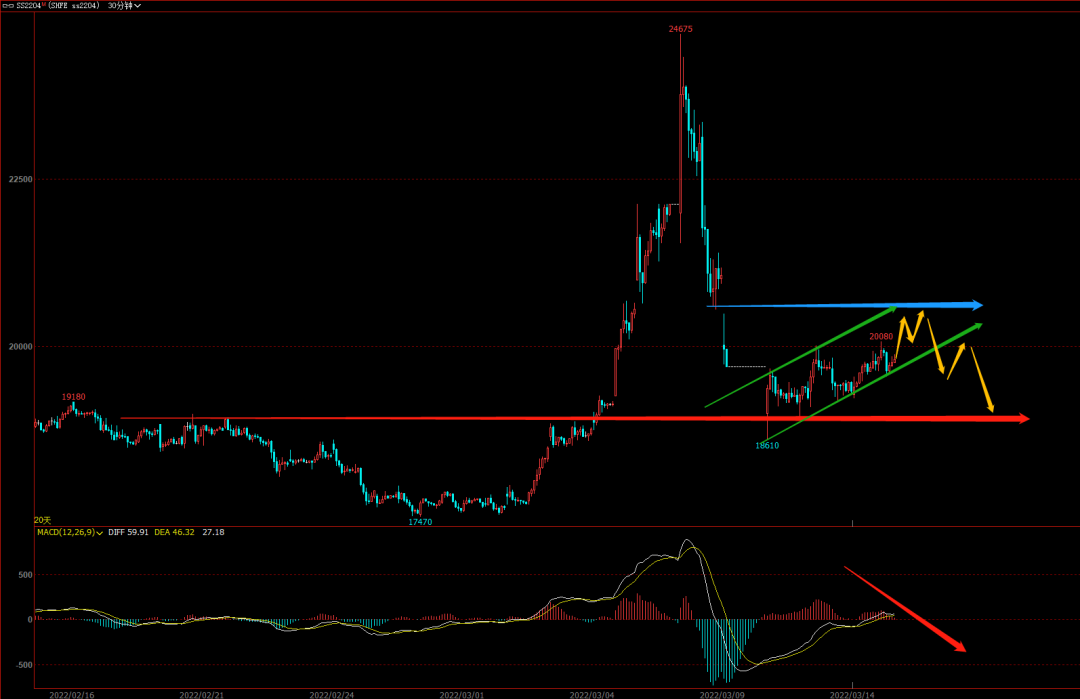Click the 20000 price axis value
This screenshot has height=699, width=1080.
[x=21, y=346]
